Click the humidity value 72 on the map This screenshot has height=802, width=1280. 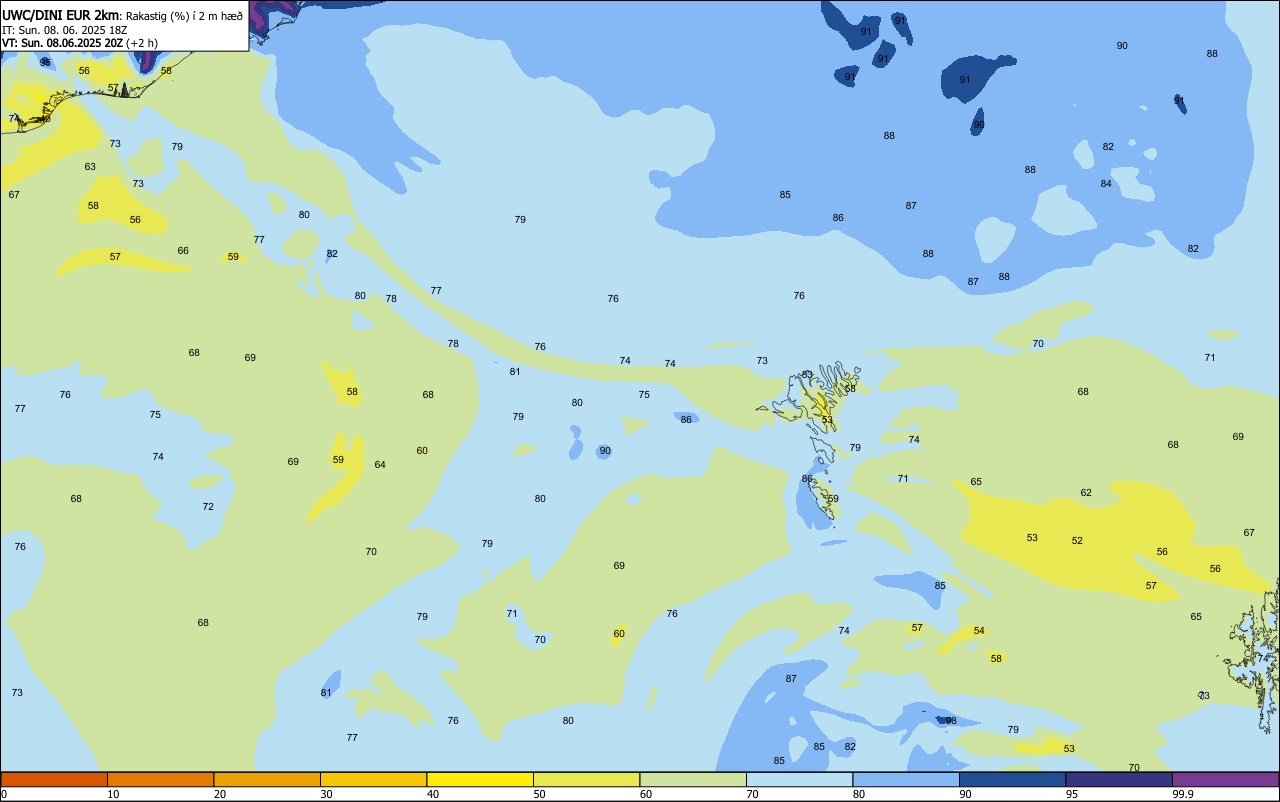tap(208, 507)
